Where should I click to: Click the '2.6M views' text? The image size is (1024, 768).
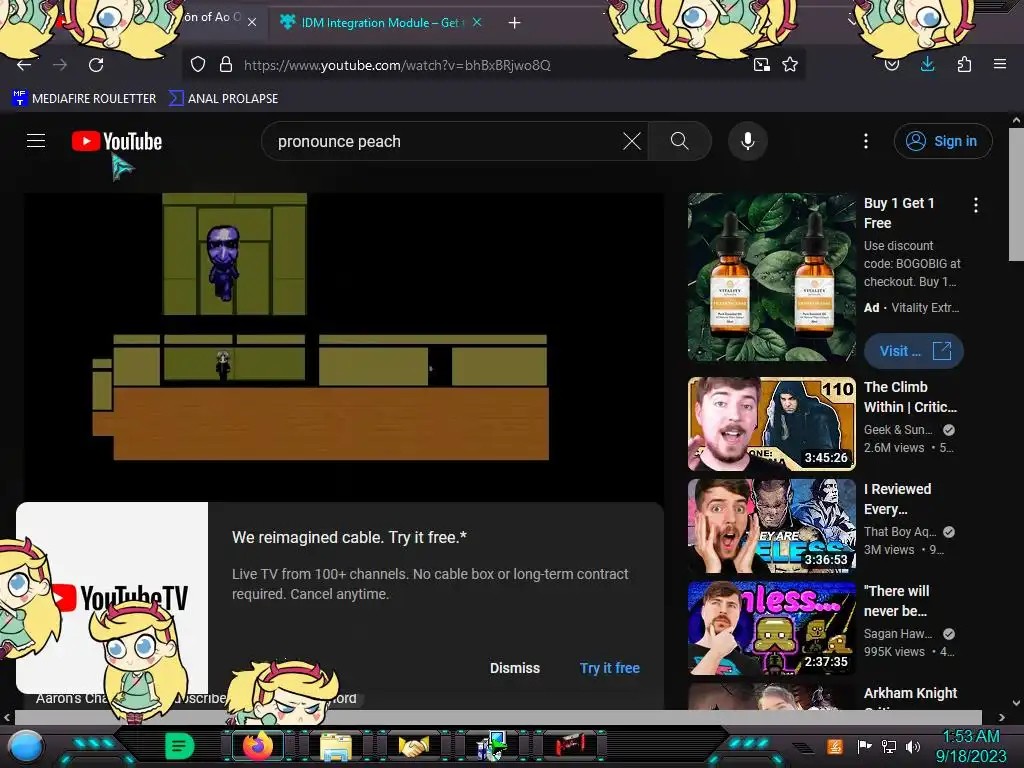894,447
